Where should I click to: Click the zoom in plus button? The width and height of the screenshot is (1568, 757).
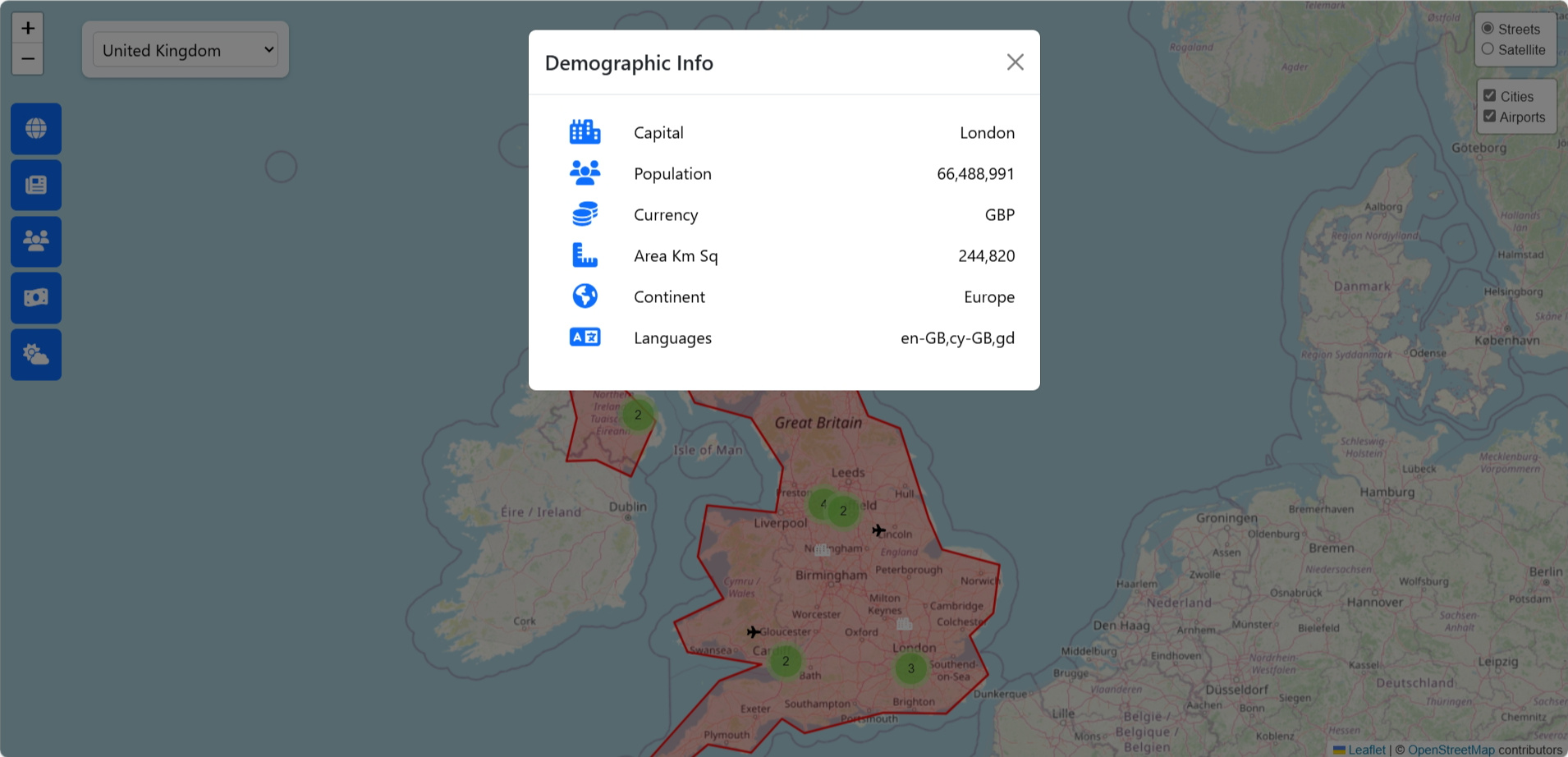[x=27, y=27]
